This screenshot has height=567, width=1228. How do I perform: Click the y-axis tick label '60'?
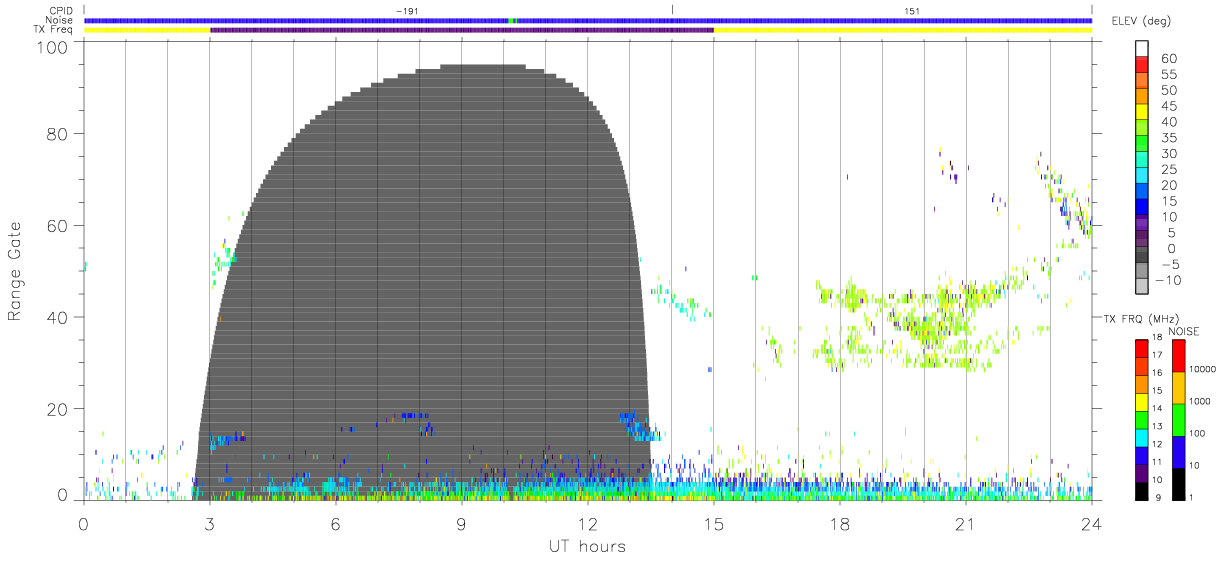coord(59,226)
